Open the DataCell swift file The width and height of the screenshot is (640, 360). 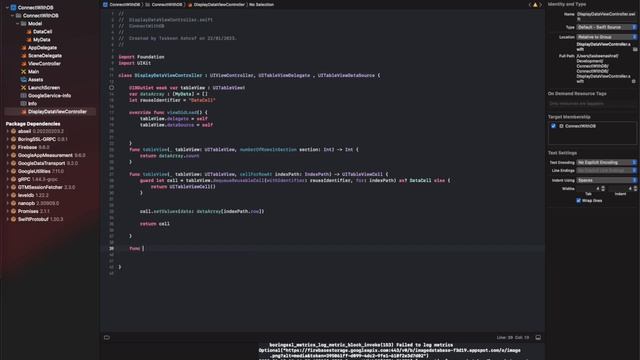coord(42,31)
